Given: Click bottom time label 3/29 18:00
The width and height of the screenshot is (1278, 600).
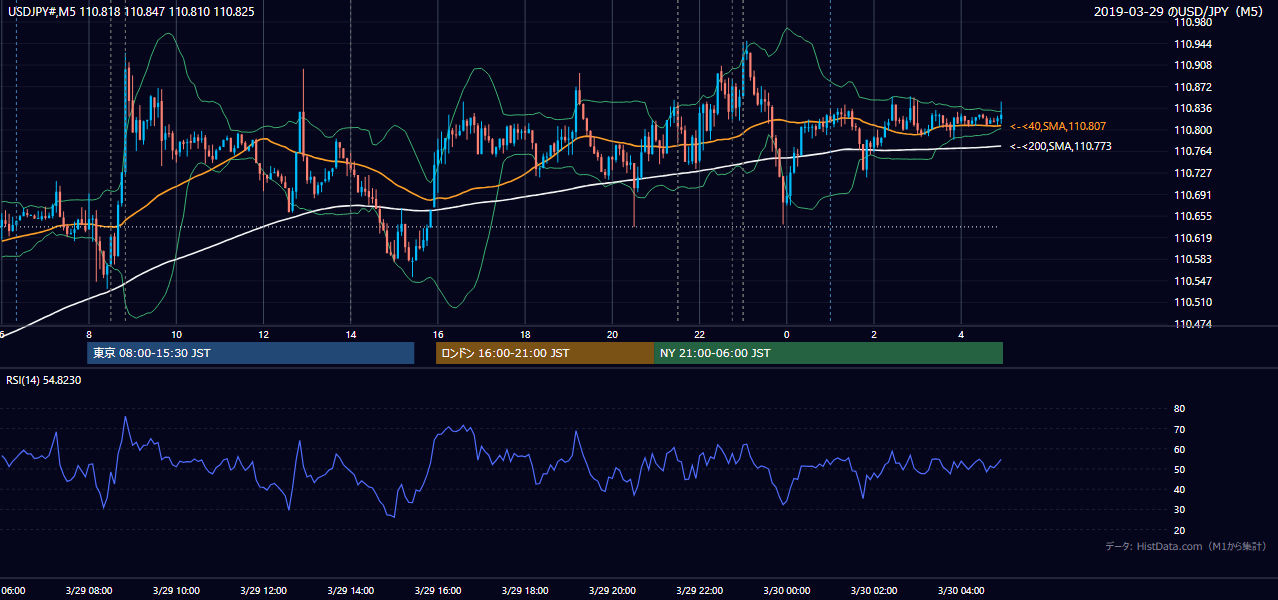Looking at the screenshot, I should click(x=525, y=591).
